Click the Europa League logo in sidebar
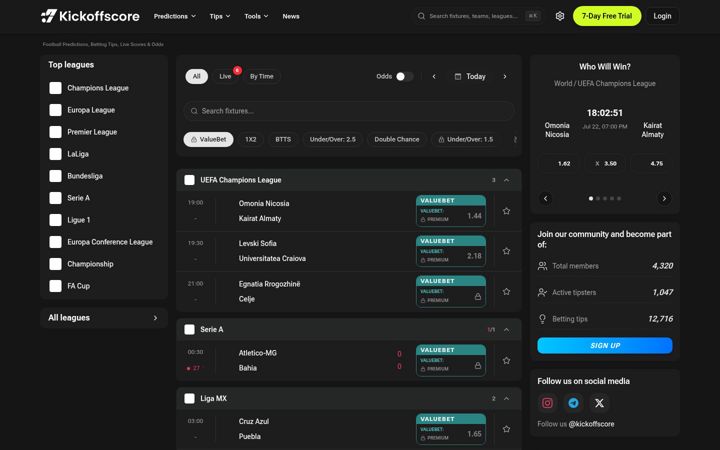 pyautogui.click(x=56, y=110)
